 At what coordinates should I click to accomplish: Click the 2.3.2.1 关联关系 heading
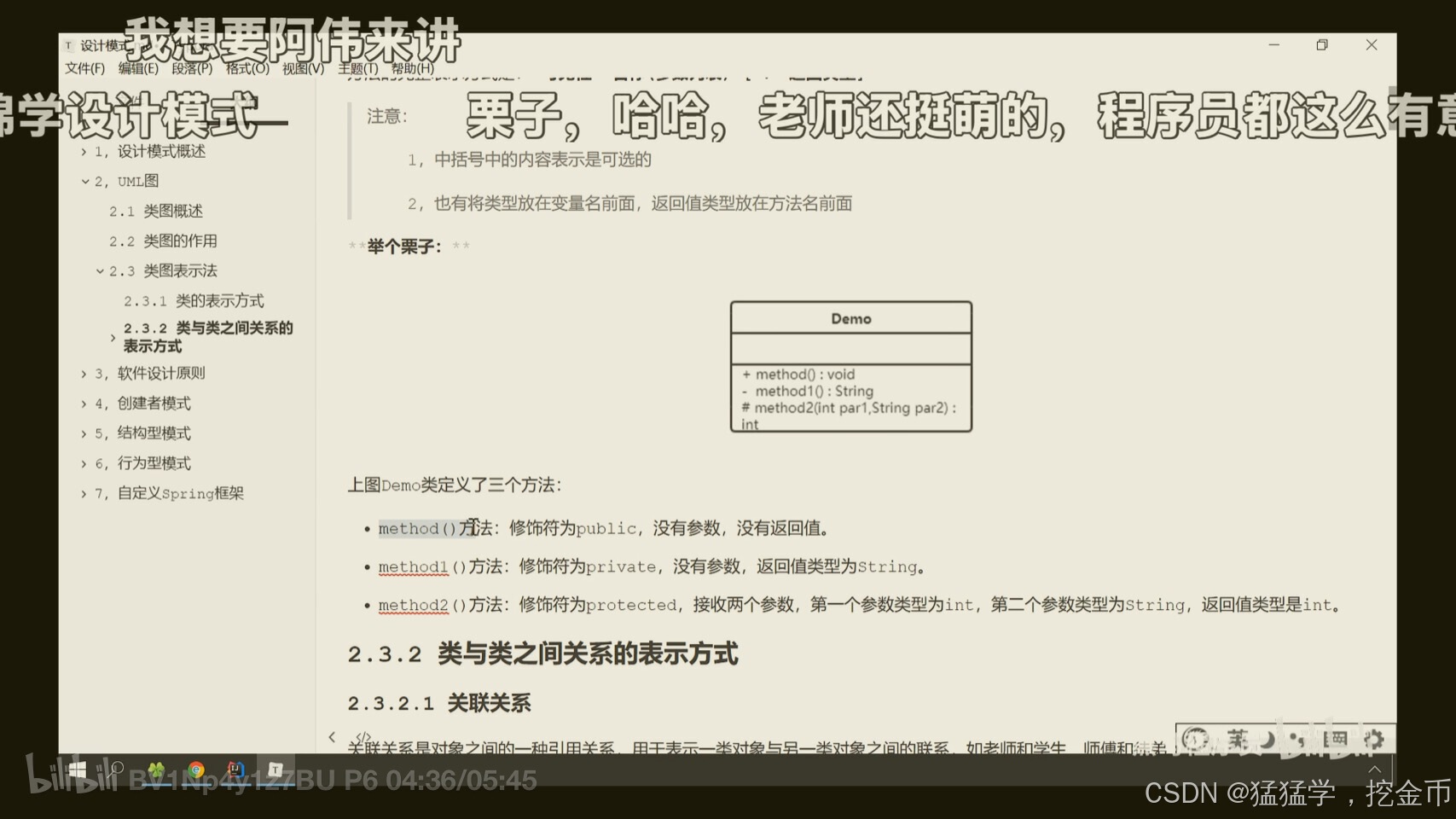coord(439,703)
